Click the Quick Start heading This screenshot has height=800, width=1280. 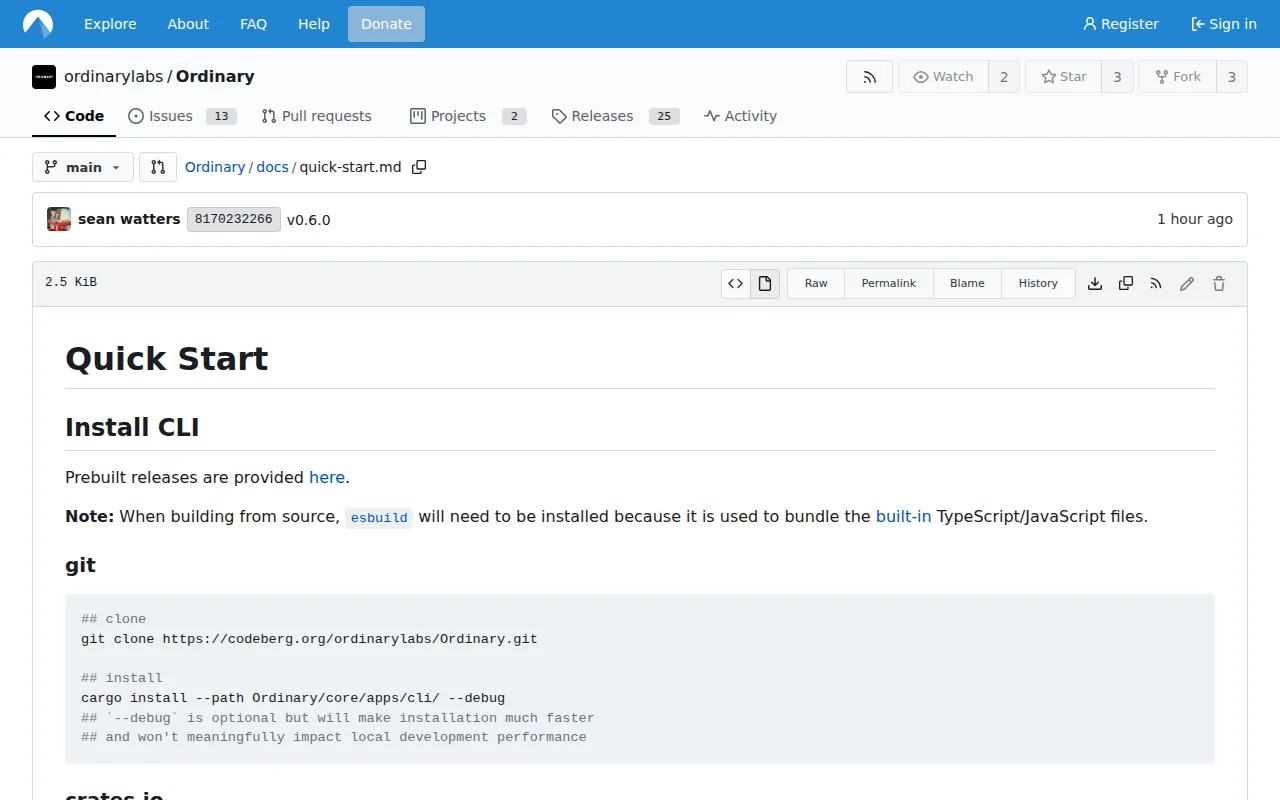coord(167,358)
